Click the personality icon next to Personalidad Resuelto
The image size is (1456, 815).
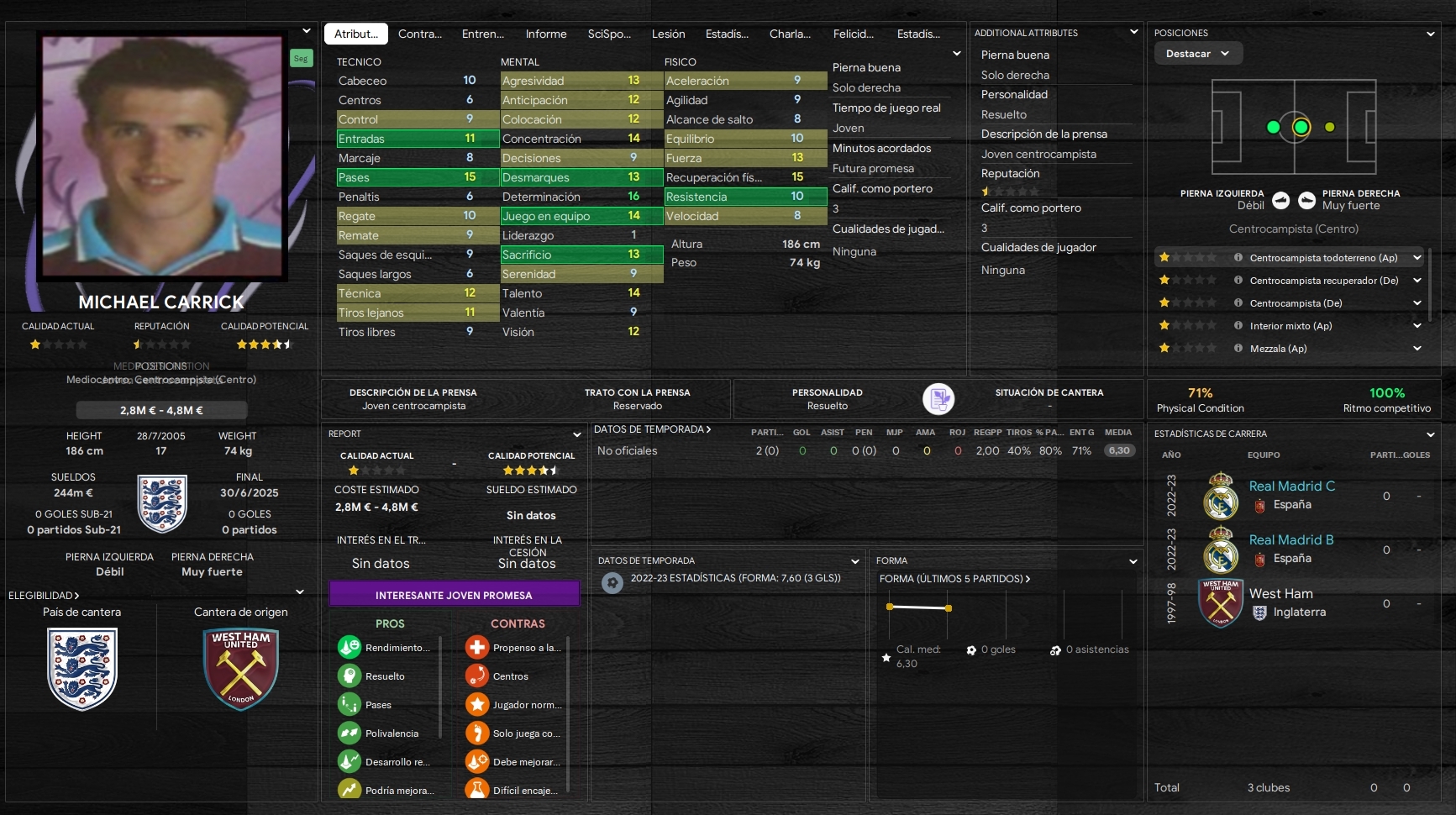point(938,398)
